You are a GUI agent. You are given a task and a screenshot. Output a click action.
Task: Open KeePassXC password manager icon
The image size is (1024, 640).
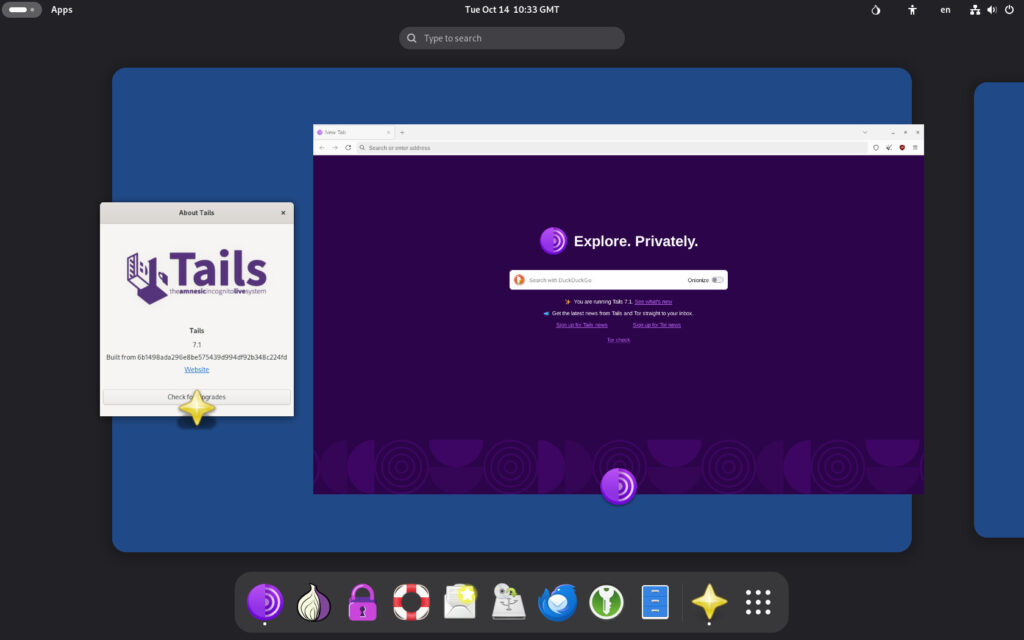[606, 601]
